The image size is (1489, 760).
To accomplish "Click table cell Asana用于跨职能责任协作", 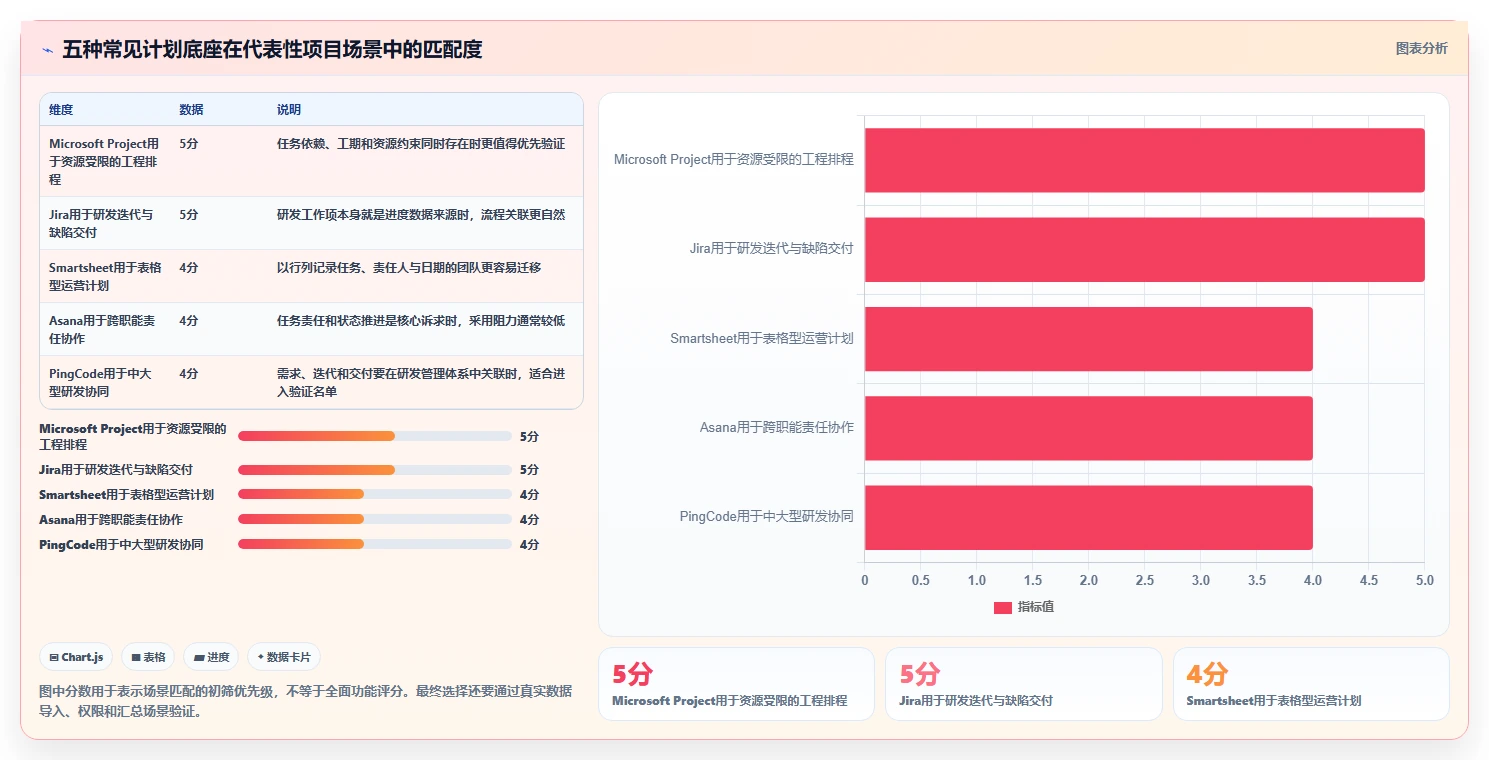I will pos(102,330).
